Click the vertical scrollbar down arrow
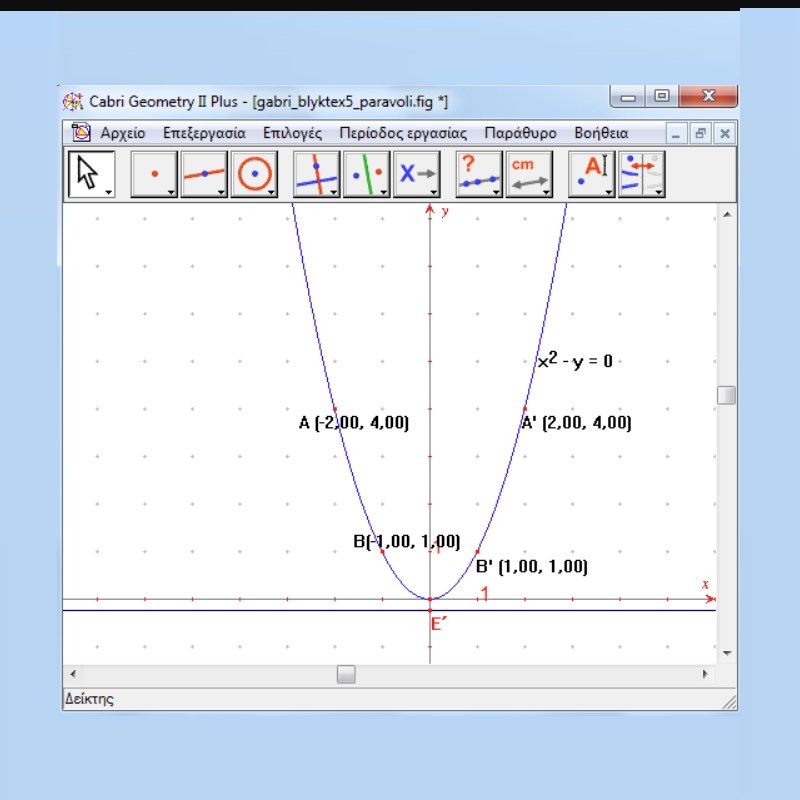 (x=727, y=653)
